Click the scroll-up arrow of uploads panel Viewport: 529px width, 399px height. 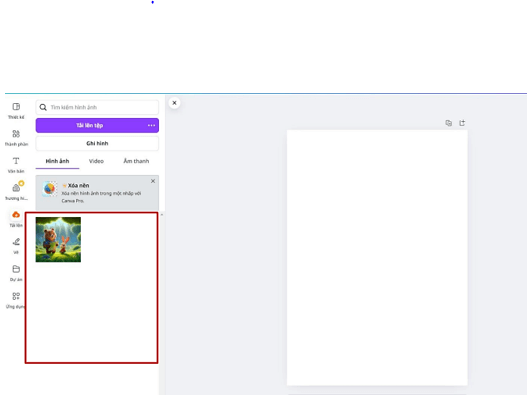click(162, 215)
